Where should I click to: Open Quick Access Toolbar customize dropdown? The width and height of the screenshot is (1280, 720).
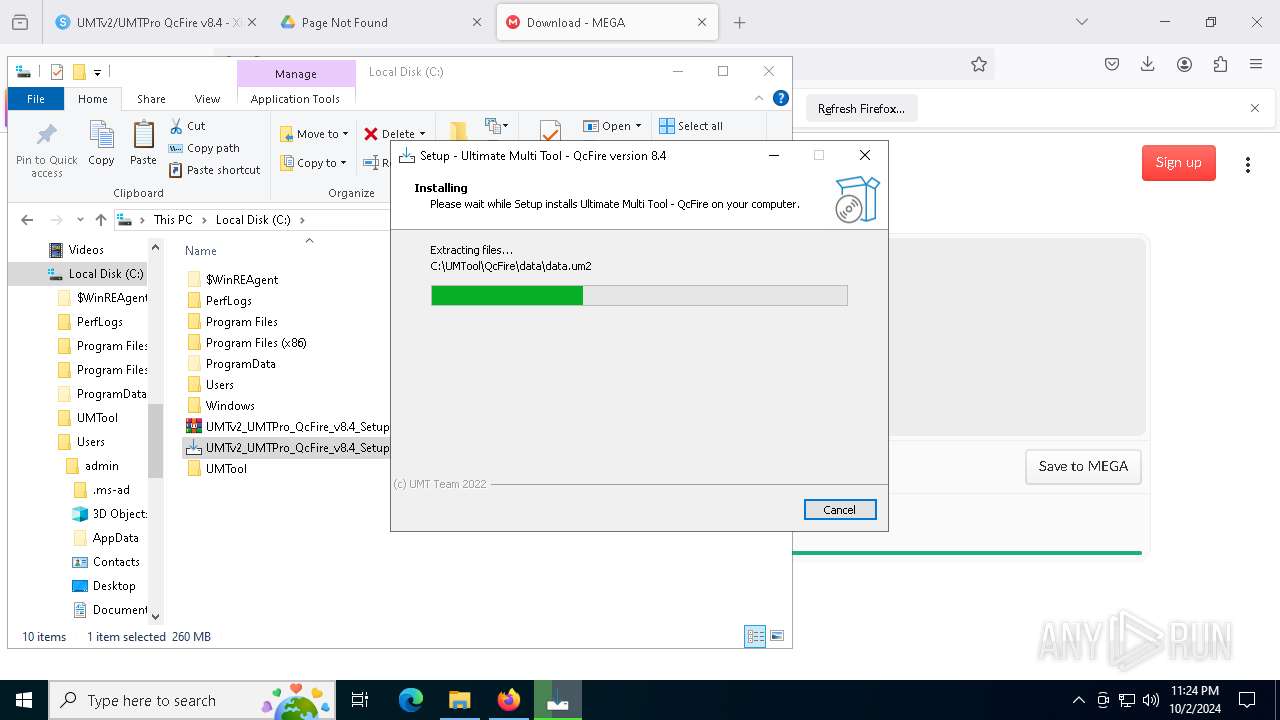[x=97, y=72]
